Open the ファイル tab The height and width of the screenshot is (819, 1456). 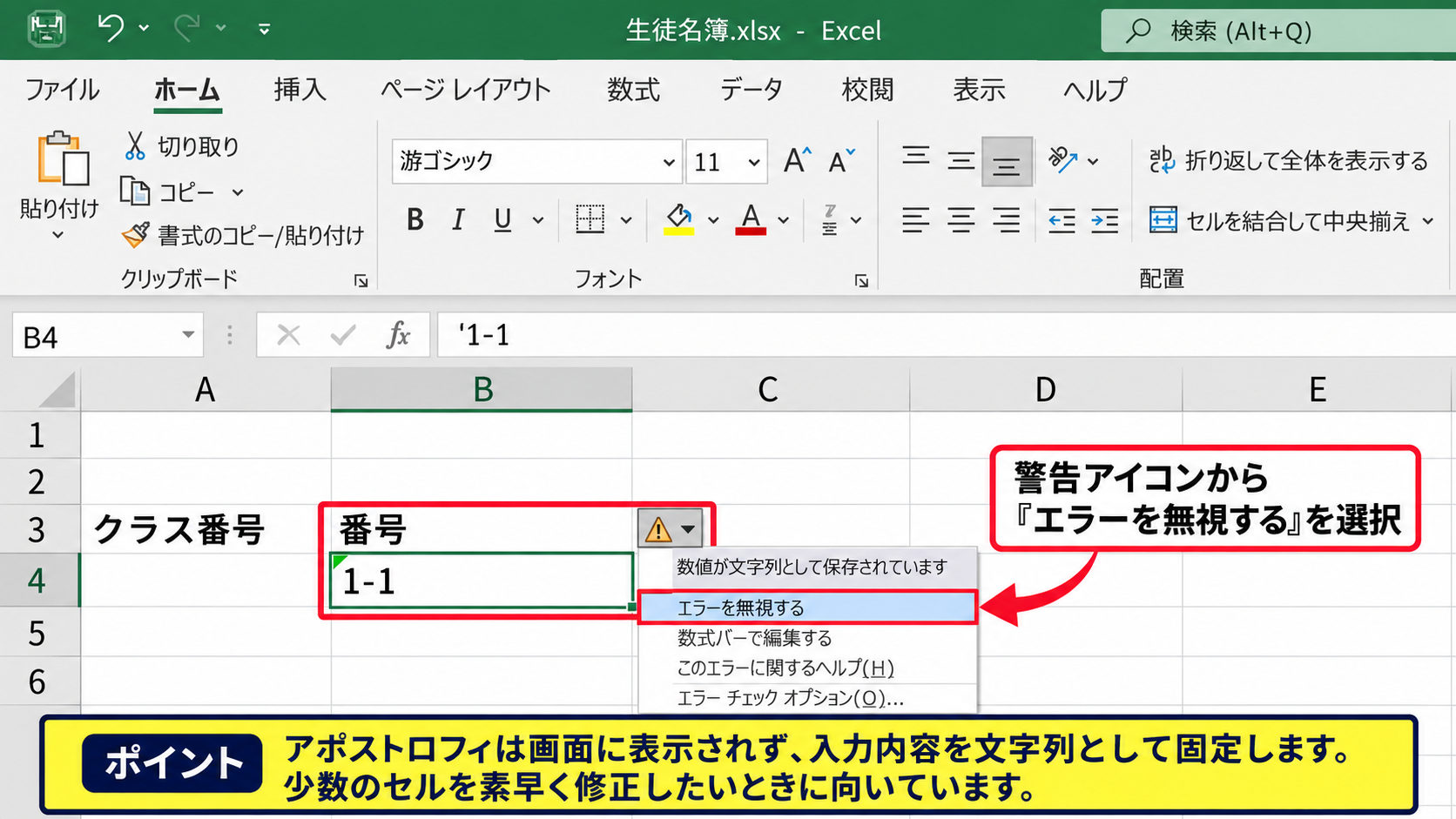(x=62, y=90)
